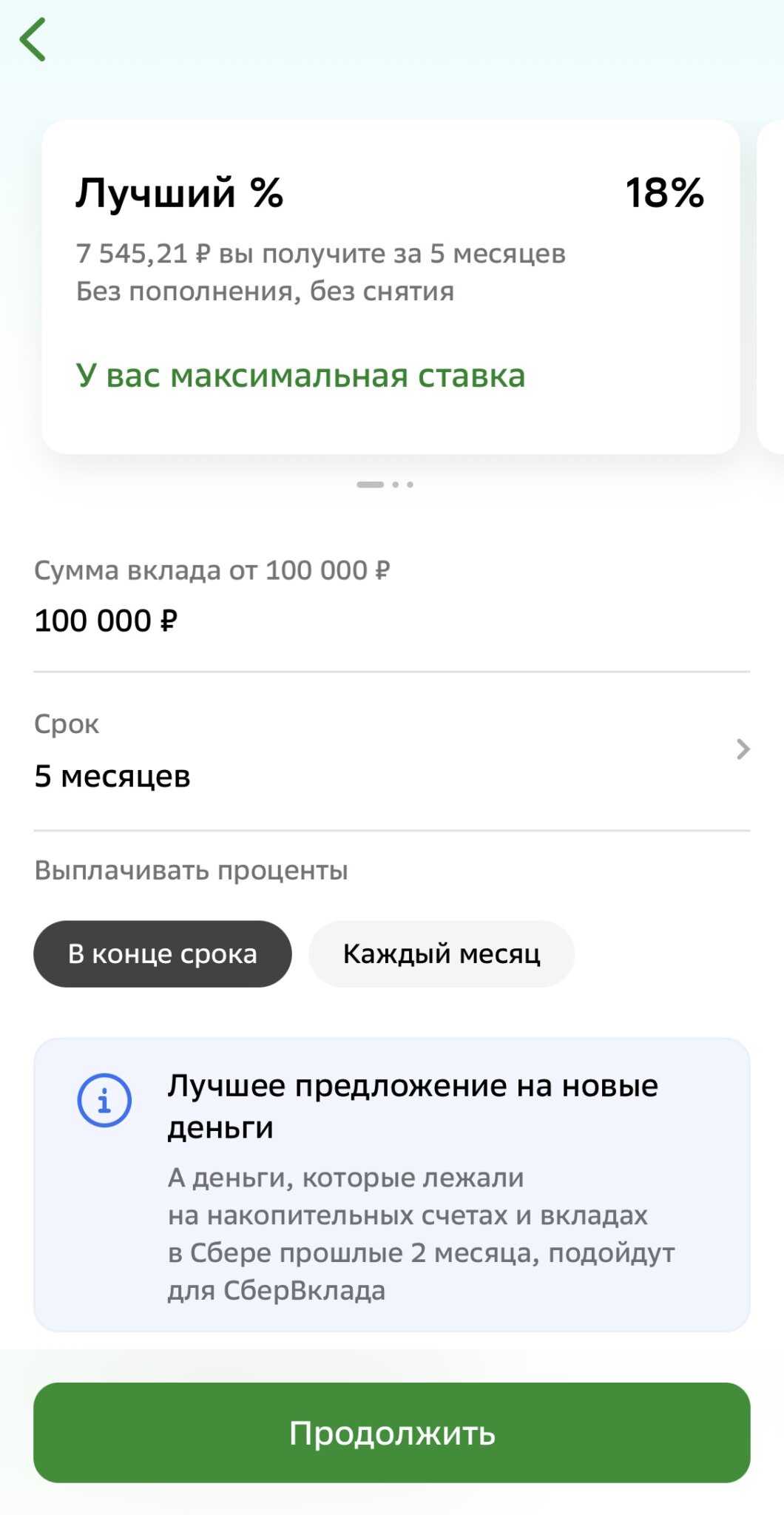Select the «Каждый месяц» payout option
784x1515 pixels.
[x=442, y=954]
